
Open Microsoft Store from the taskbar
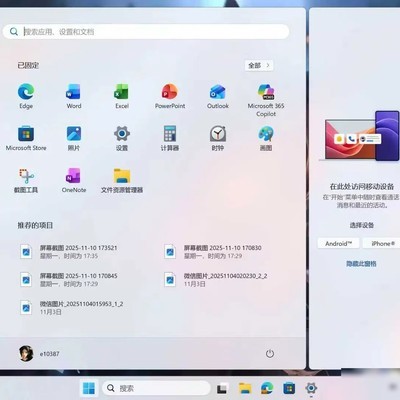pyautogui.click(x=289, y=388)
